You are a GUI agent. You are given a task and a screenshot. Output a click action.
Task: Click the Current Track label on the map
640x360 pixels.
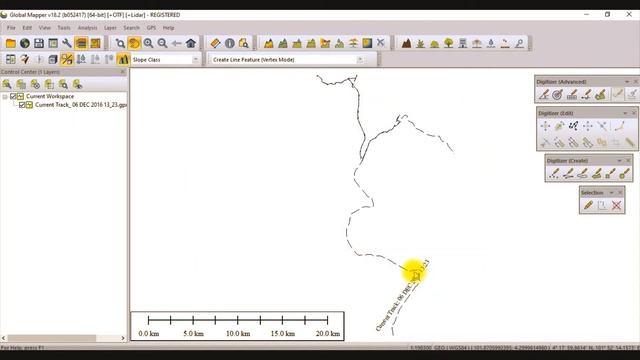click(x=402, y=295)
